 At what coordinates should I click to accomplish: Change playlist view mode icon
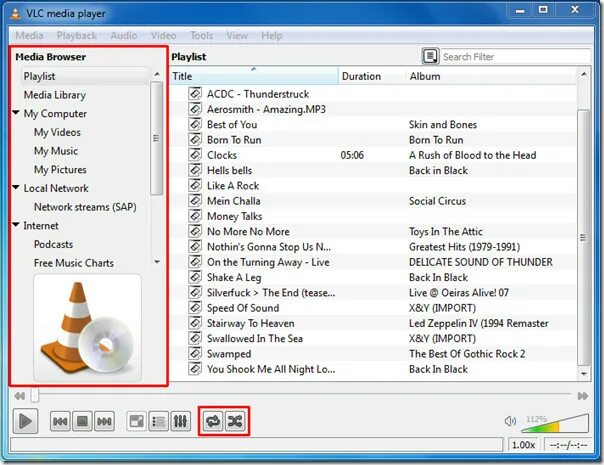430,56
